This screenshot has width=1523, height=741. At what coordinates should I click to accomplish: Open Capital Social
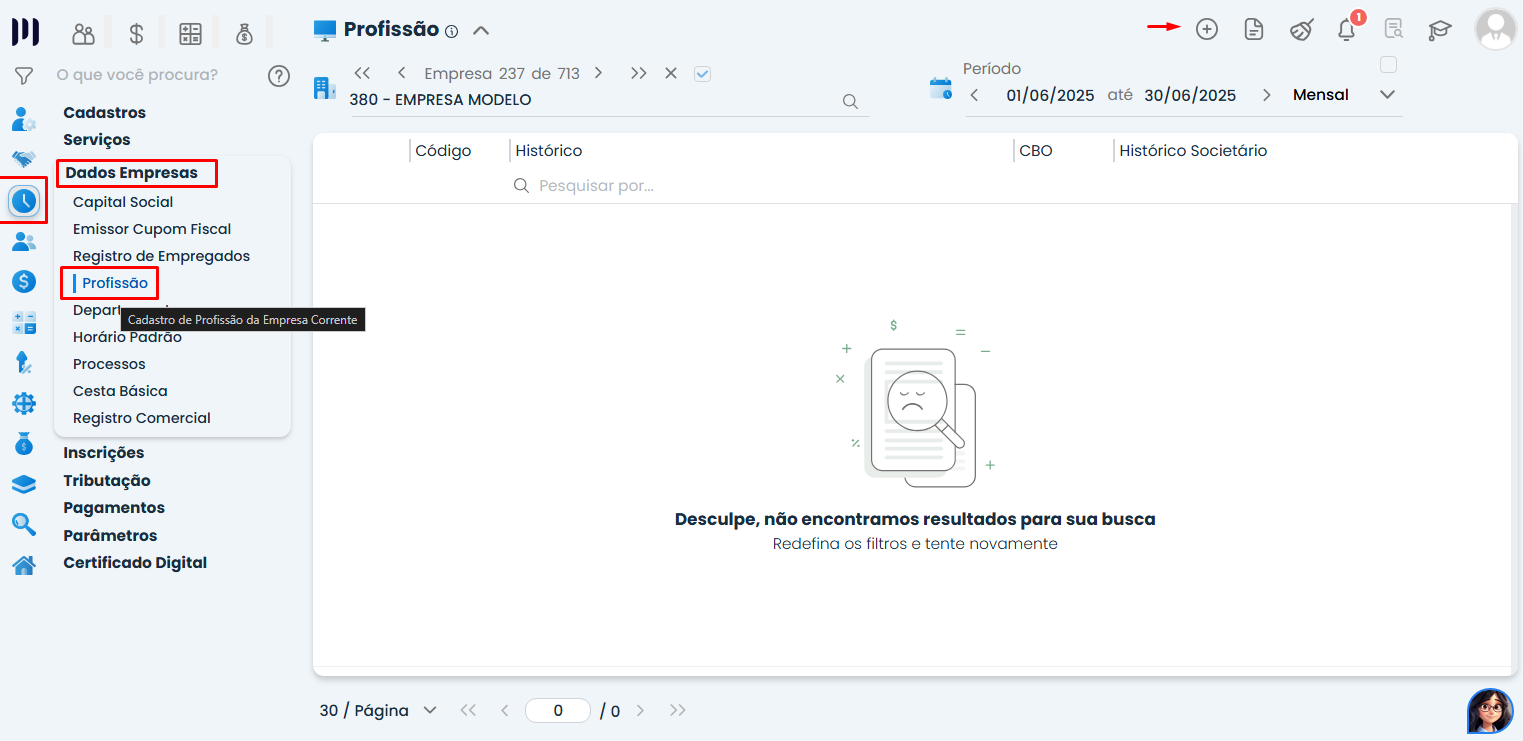pyautogui.click(x=123, y=202)
